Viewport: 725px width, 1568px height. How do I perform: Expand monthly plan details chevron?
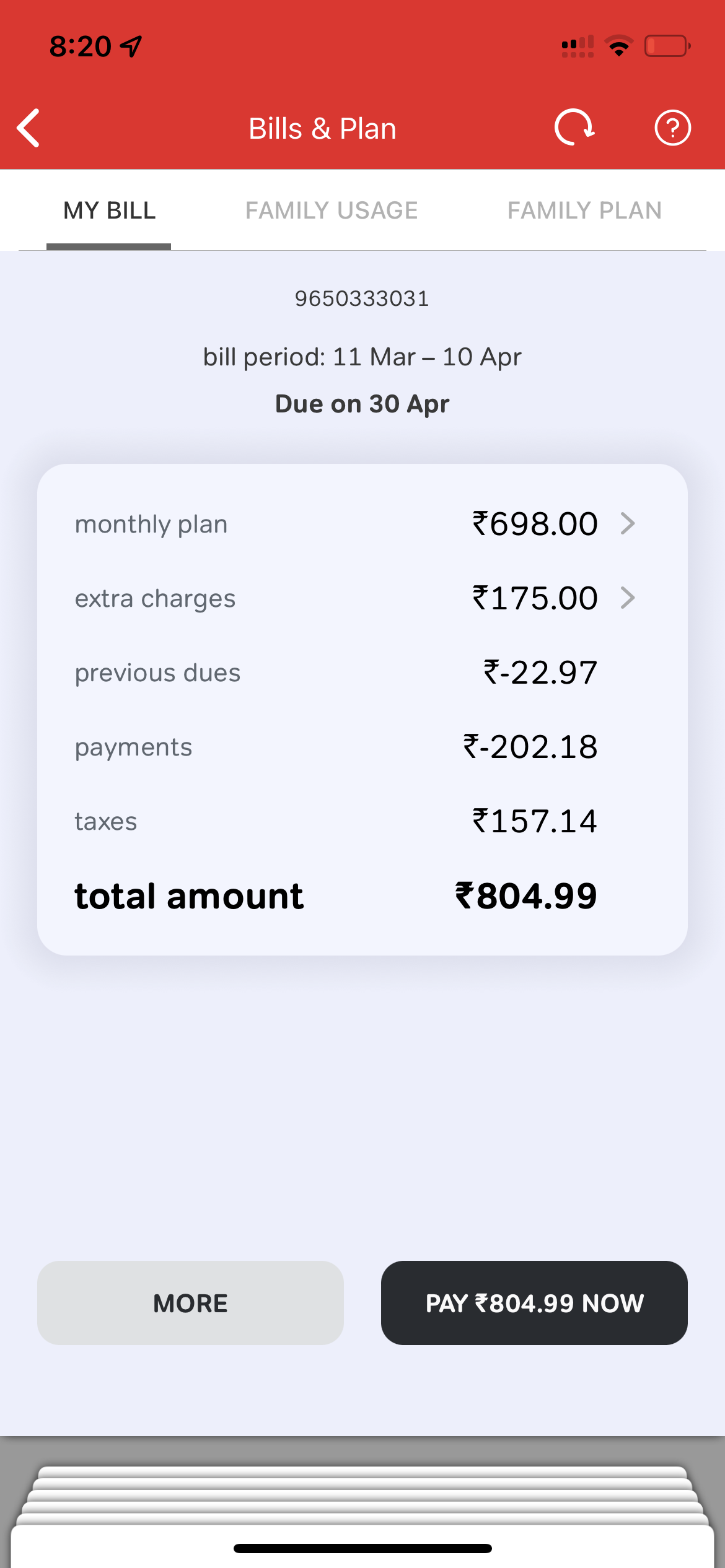tap(628, 524)
